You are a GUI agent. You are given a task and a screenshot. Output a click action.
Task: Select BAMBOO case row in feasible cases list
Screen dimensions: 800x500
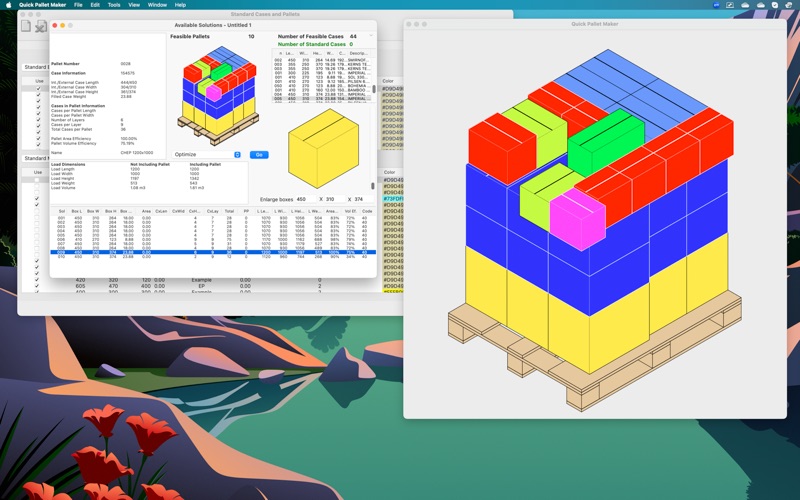321,90
